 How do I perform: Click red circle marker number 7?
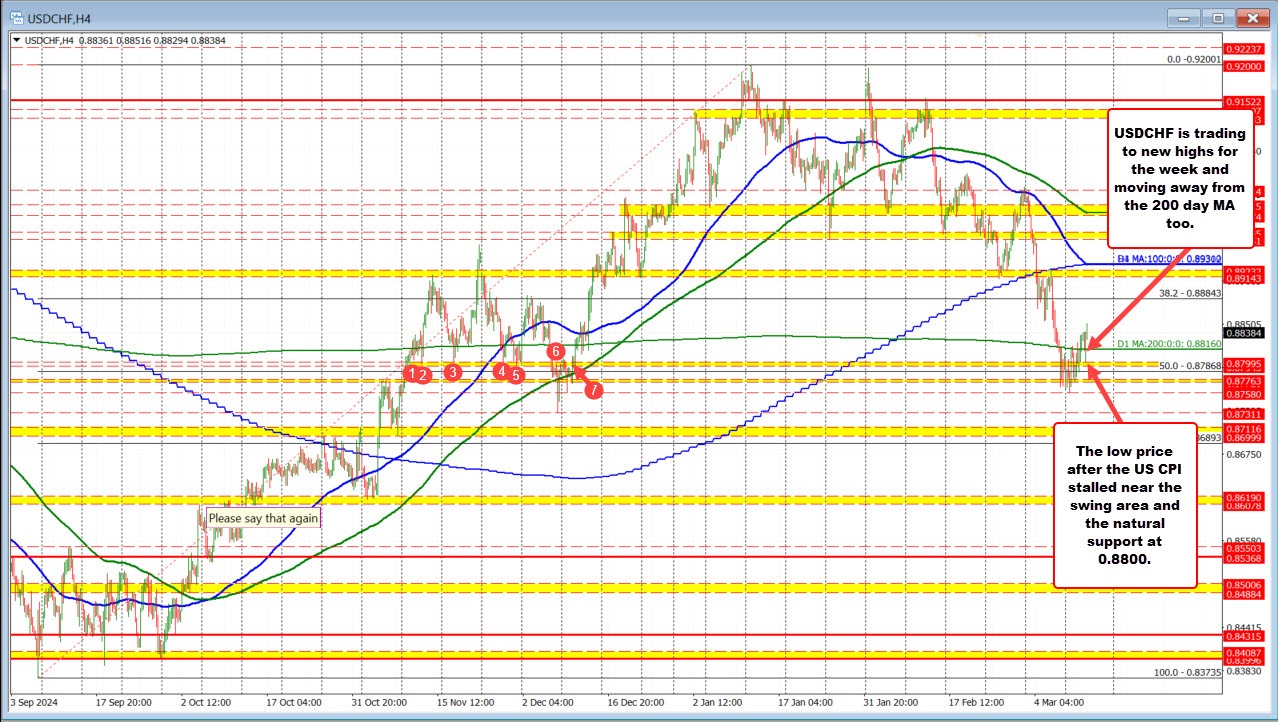click(593, 389)
